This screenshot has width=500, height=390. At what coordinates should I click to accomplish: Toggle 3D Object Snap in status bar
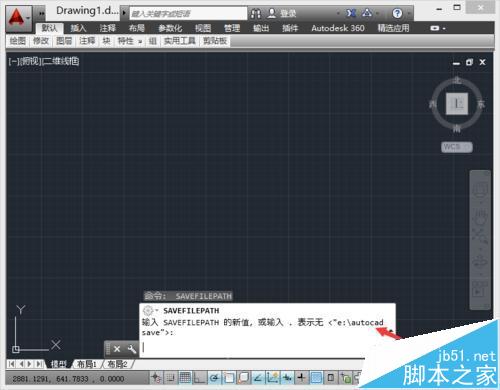(x=244, y=378)
